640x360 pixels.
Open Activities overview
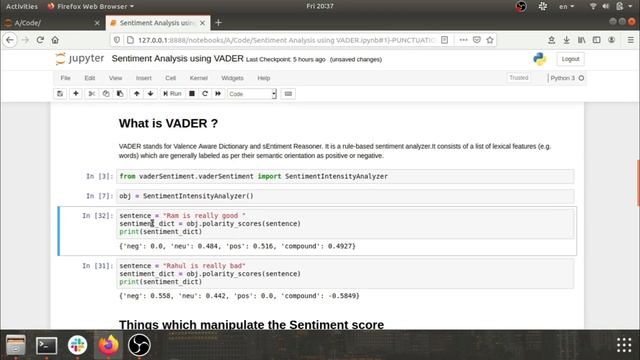[22, 6]
